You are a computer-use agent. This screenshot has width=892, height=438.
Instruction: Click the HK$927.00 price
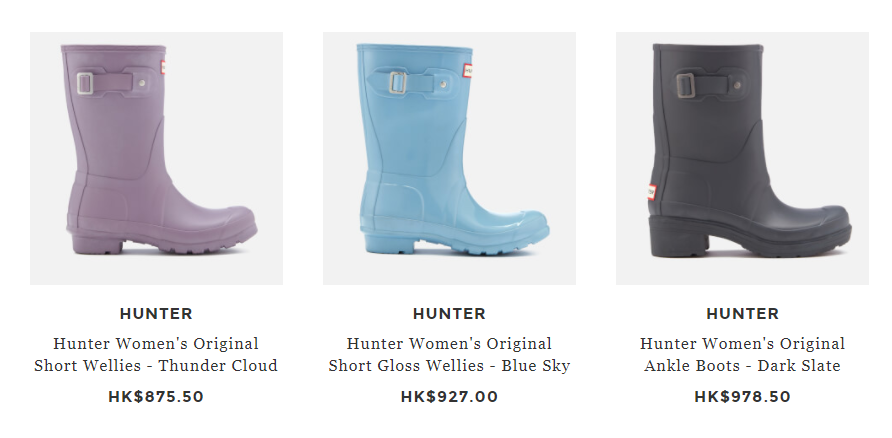[449, 396]
